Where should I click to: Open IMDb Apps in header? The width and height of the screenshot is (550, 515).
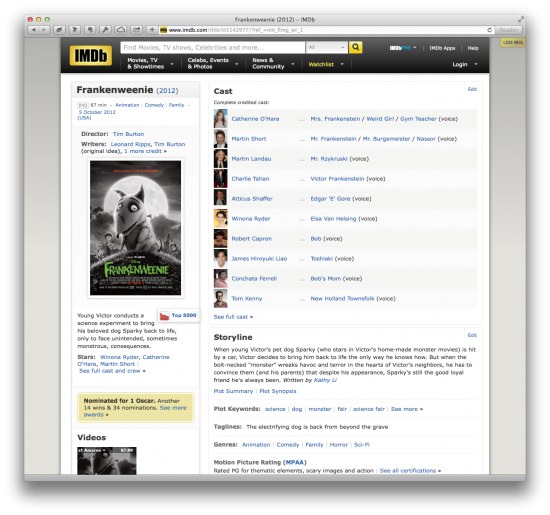tap(442, 48)
